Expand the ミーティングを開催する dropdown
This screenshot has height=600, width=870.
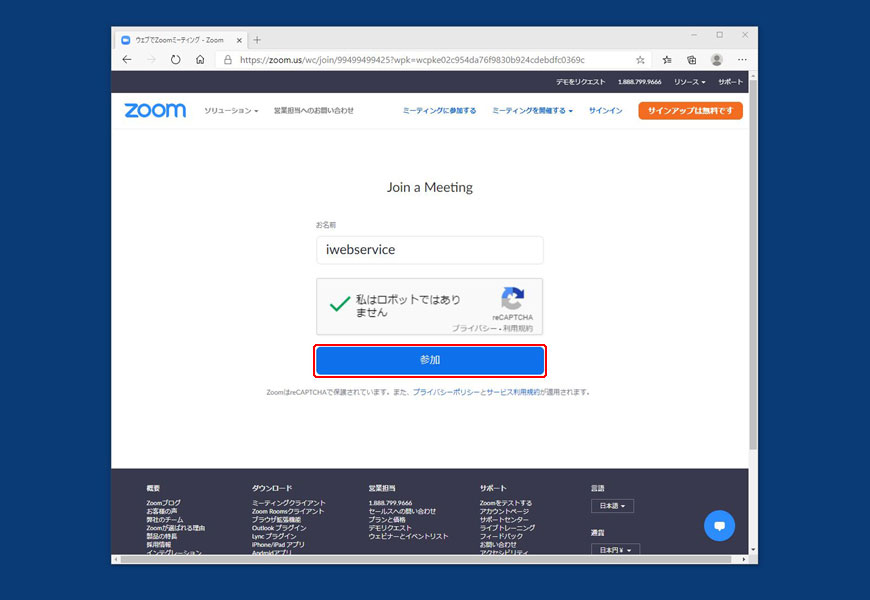coord(532,110)
